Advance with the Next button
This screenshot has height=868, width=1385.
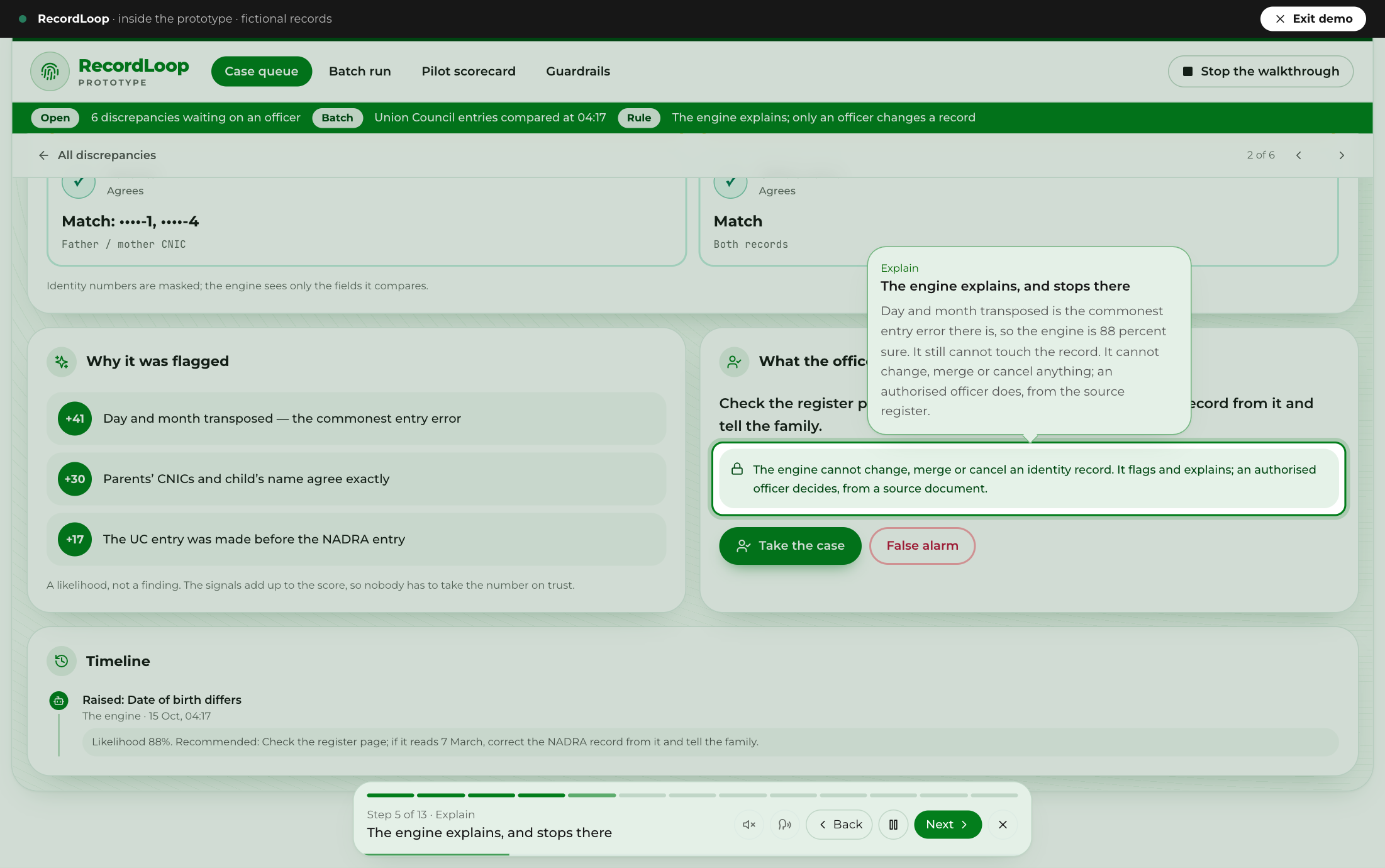947,825
